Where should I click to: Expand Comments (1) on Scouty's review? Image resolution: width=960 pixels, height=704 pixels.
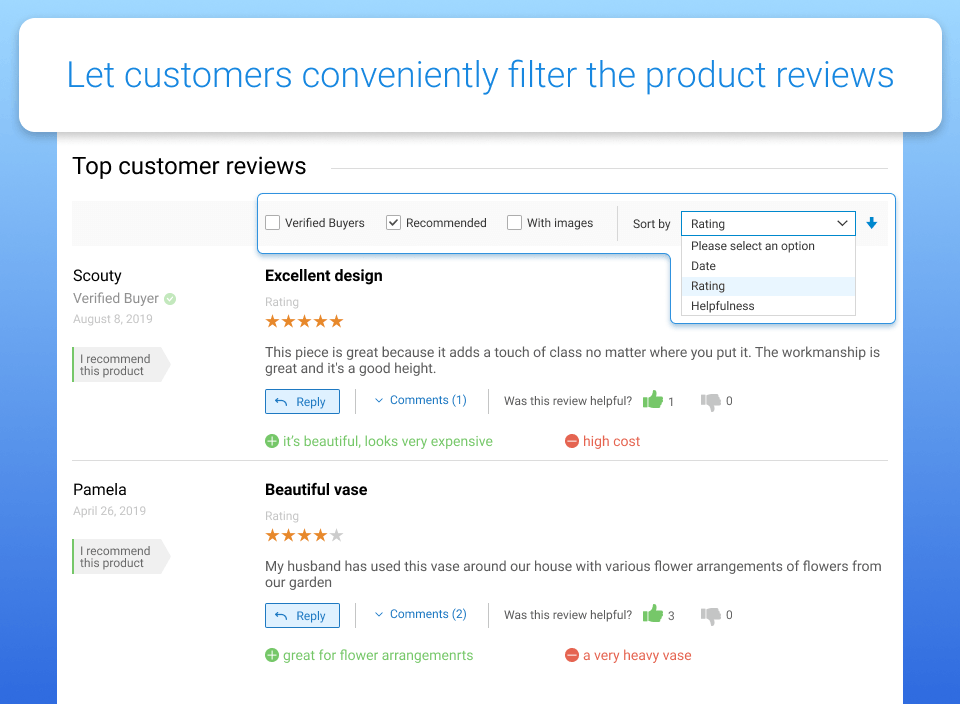420,400
